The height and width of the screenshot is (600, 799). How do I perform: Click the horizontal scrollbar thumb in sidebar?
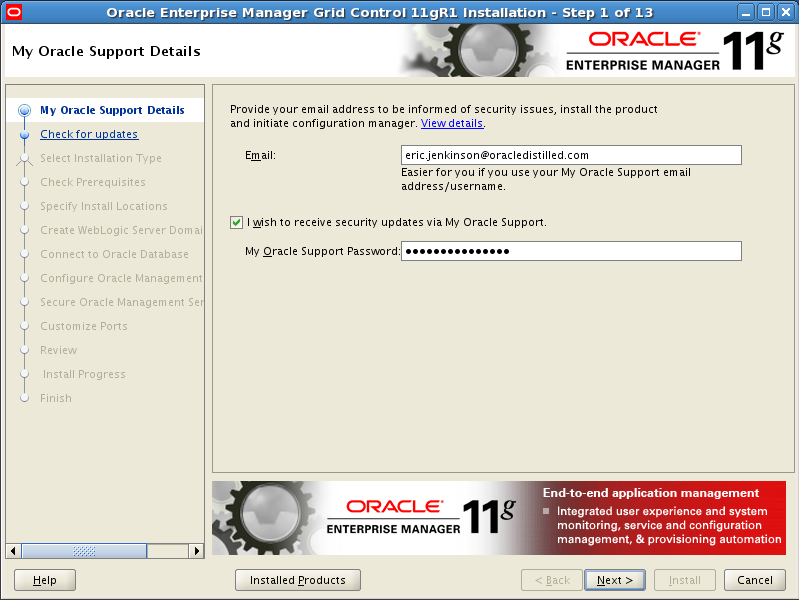[84, 551]
